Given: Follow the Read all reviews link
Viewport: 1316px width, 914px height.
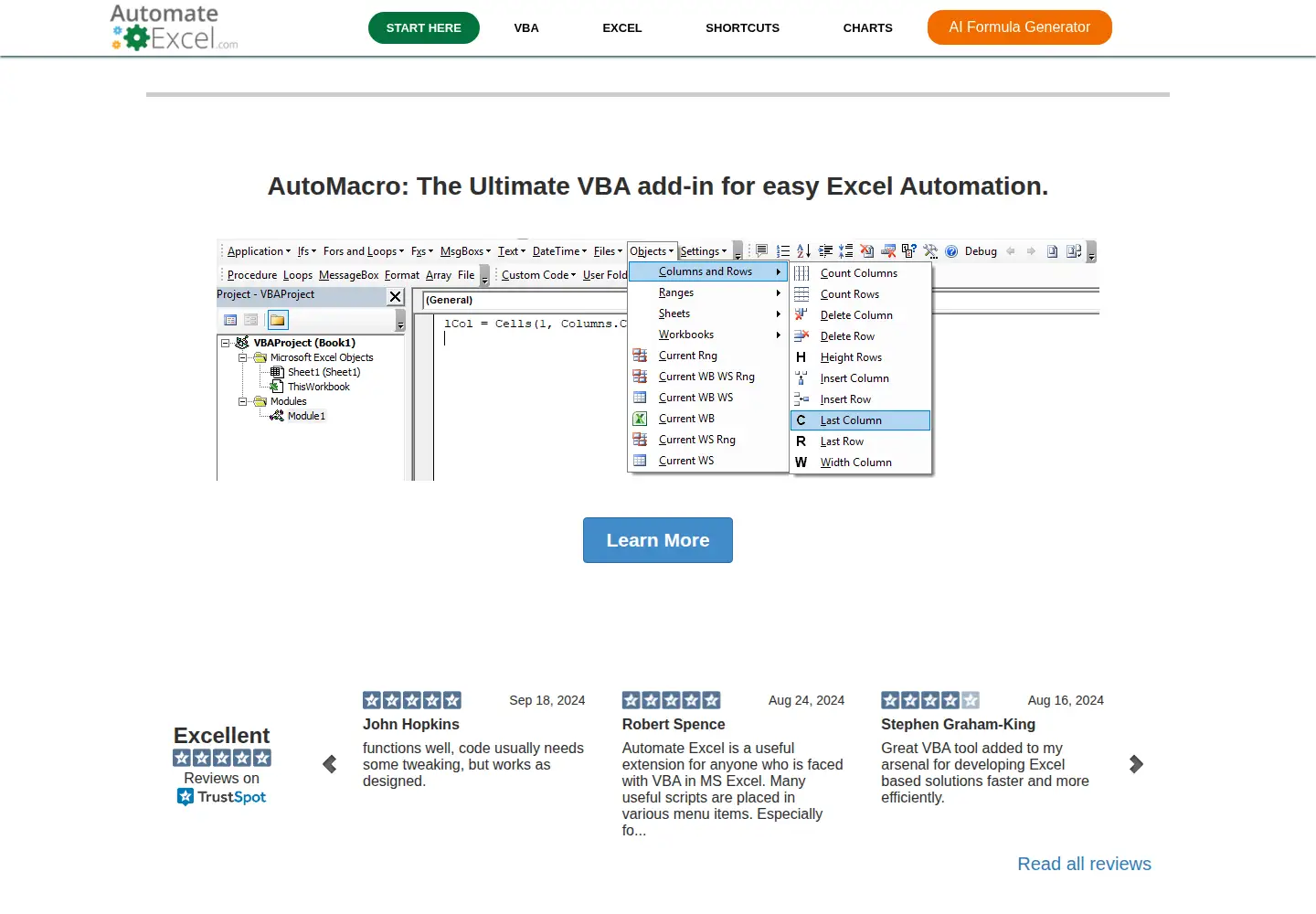Looking at the screenshot, I should tap(1084, 864).
